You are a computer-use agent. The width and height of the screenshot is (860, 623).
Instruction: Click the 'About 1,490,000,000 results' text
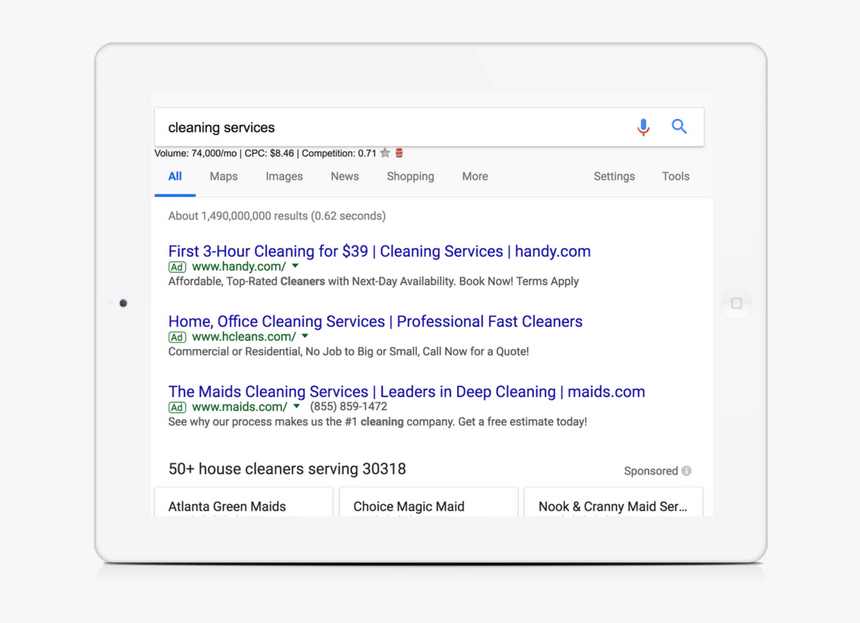coord(277,216)
